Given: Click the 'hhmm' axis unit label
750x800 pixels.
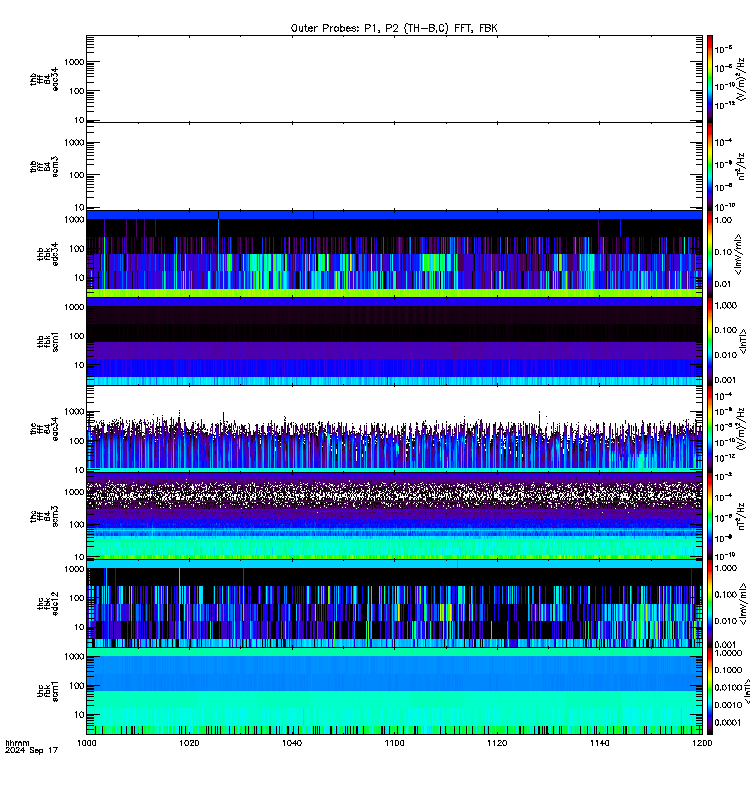Looking at the screenshot, I should [17, 743].
